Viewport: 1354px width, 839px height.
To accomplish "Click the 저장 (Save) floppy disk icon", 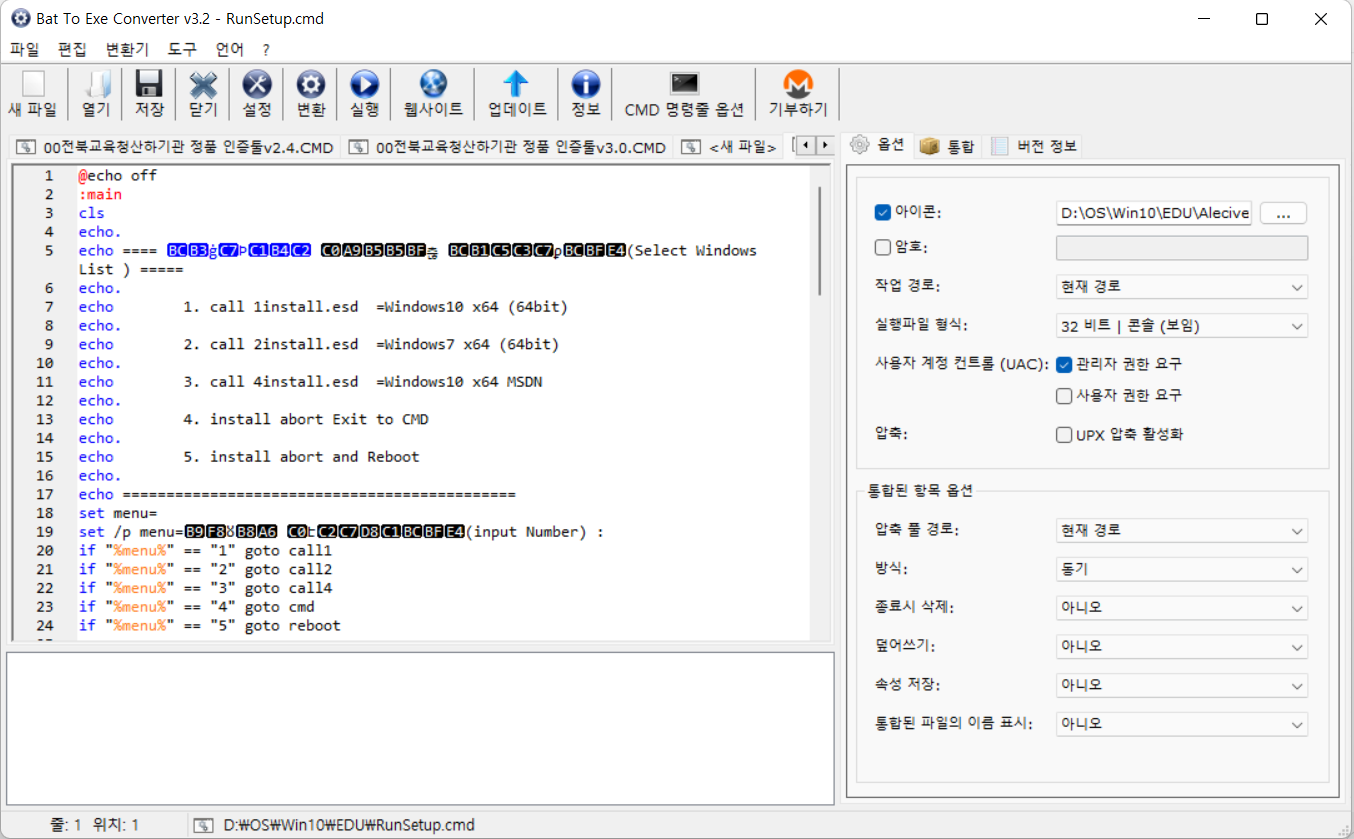I will 149,85.
